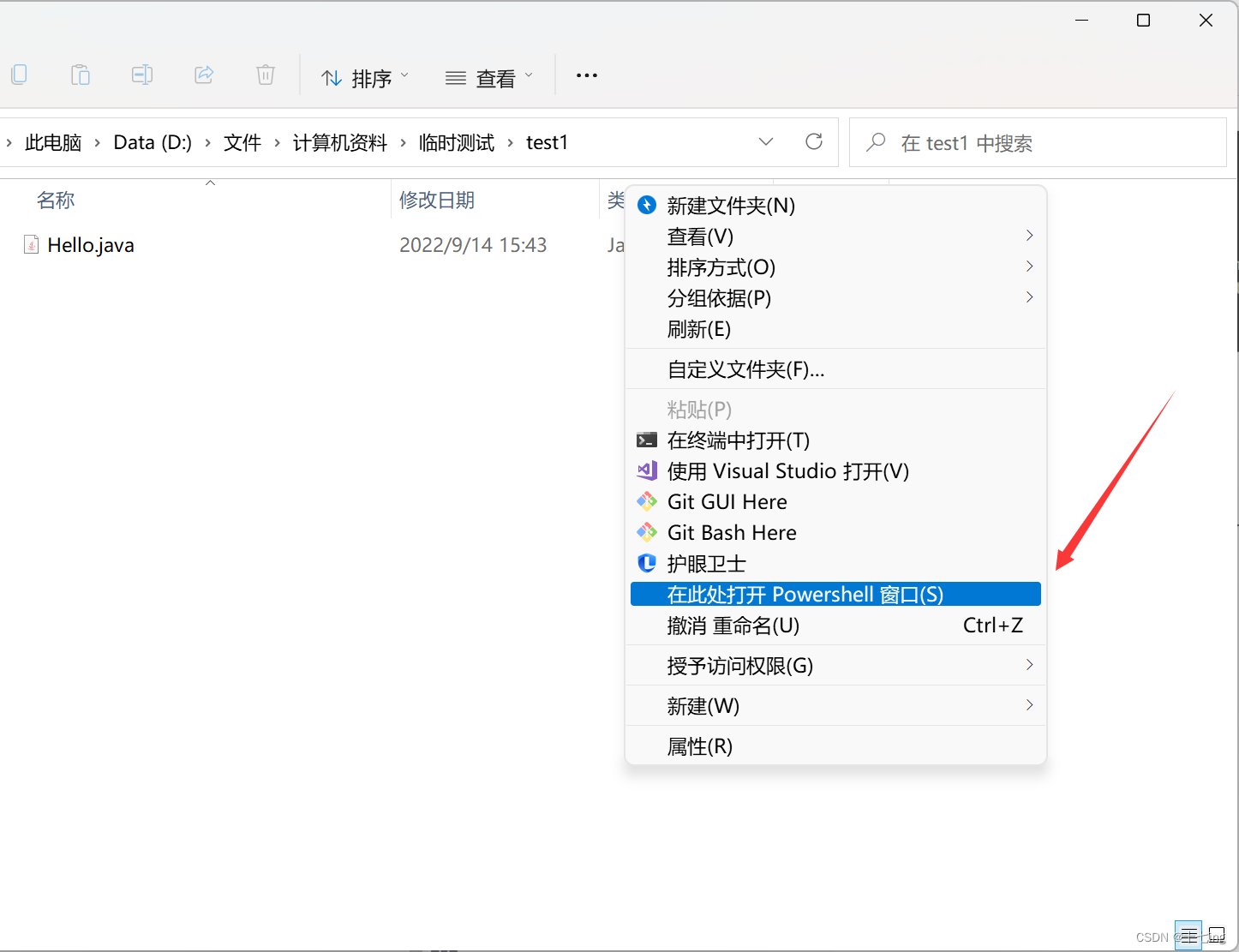1239x952 pixels.
Task: Click 新建文件夹(N) in context menu
Action: (731, 206)
